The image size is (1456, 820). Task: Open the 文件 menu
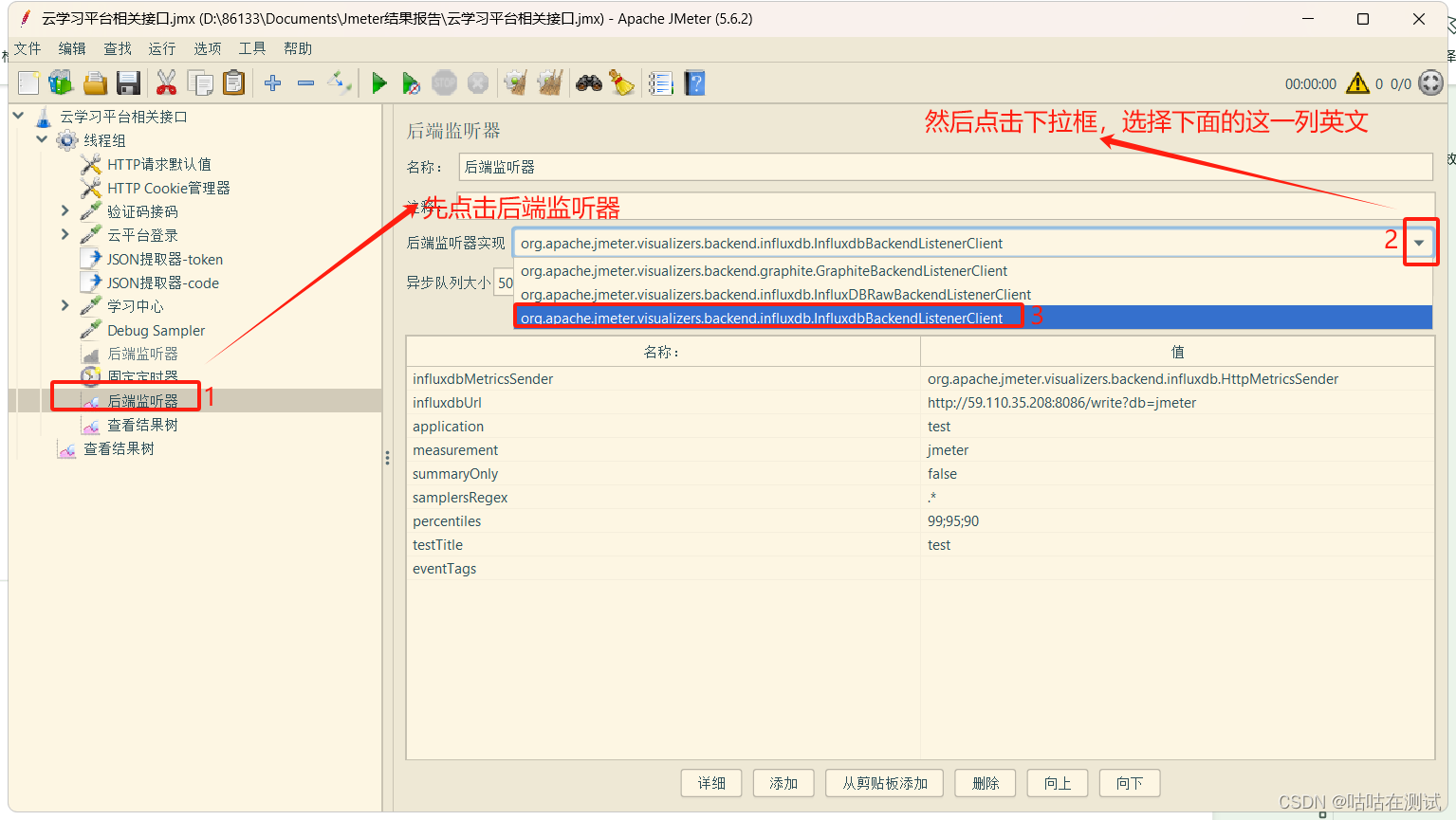[28, 48]
